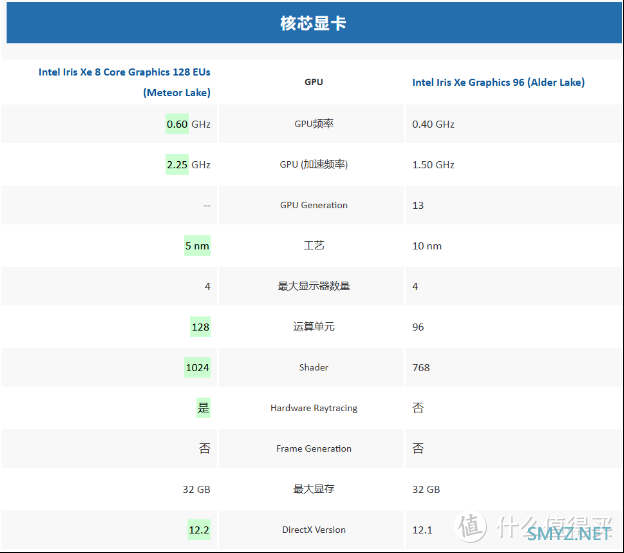Image resolution: width=624 pixels, height=553 pixels.
Task: Click the 96 execution units value
Action: click(418, 327)
